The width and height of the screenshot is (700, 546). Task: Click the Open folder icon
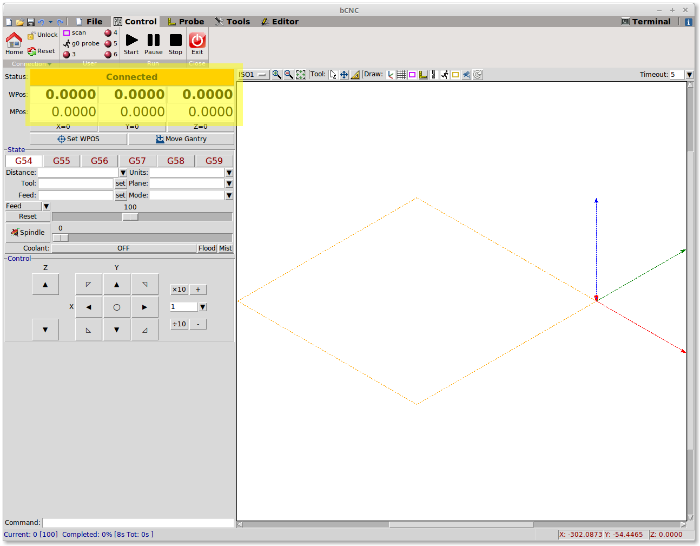19,22
